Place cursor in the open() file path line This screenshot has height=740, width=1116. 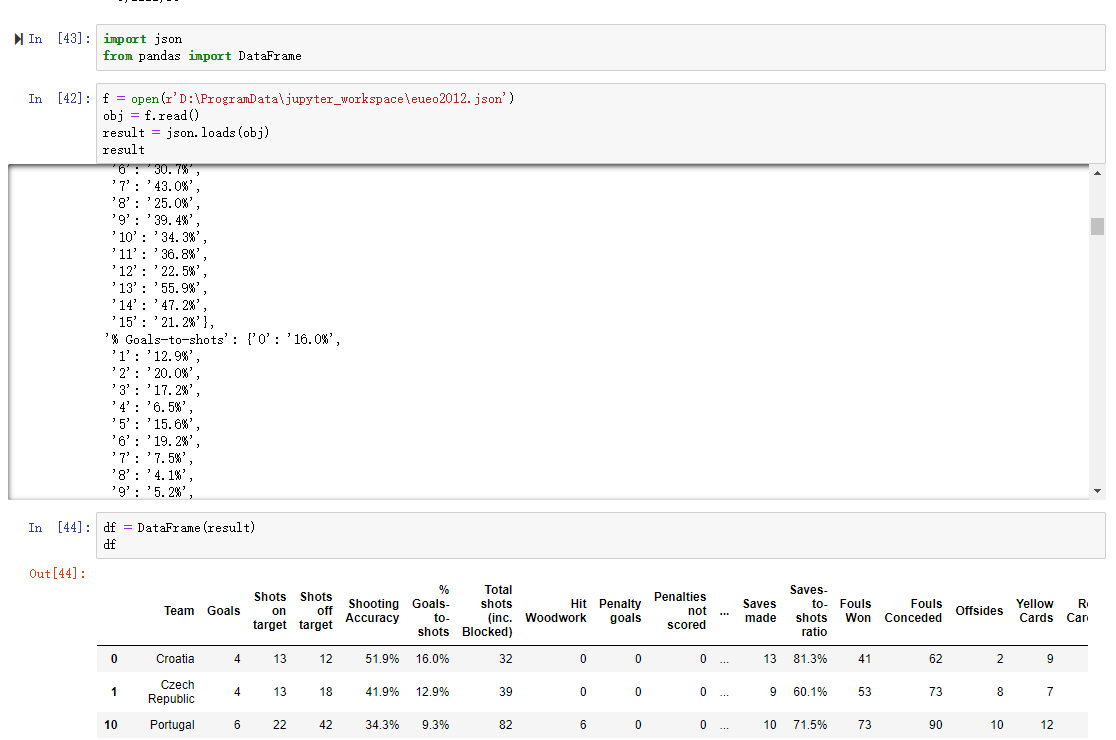point(308,99)
